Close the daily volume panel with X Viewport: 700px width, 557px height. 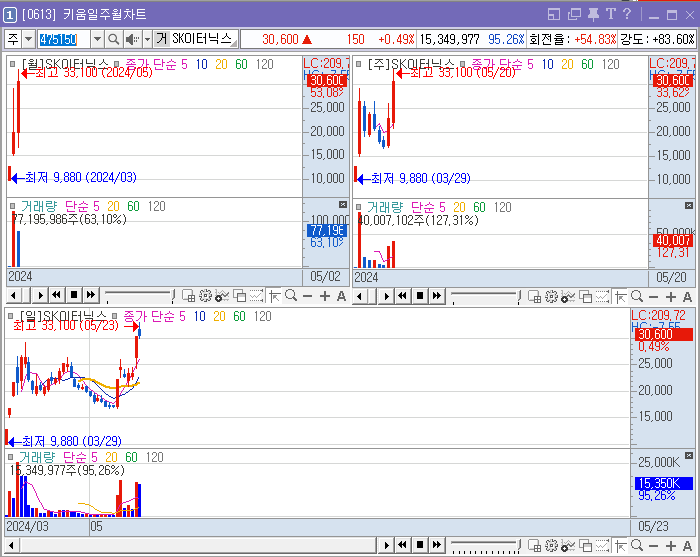pyautogui.click(x=688, y=456)
